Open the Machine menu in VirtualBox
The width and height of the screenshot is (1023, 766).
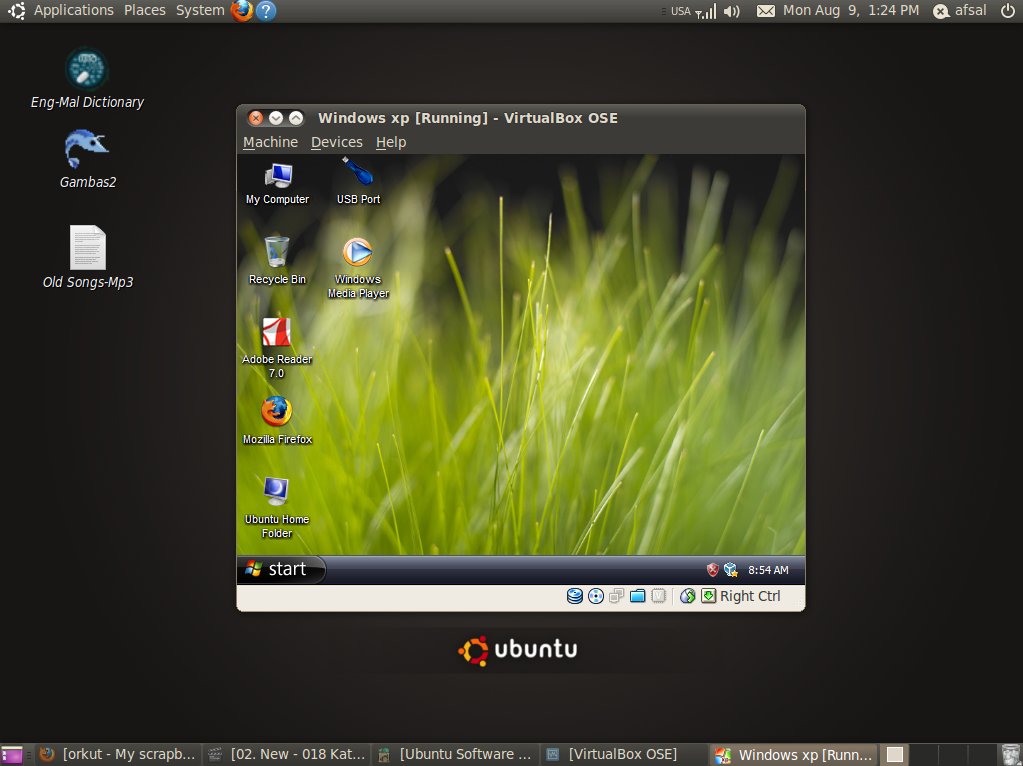(270, 142)
